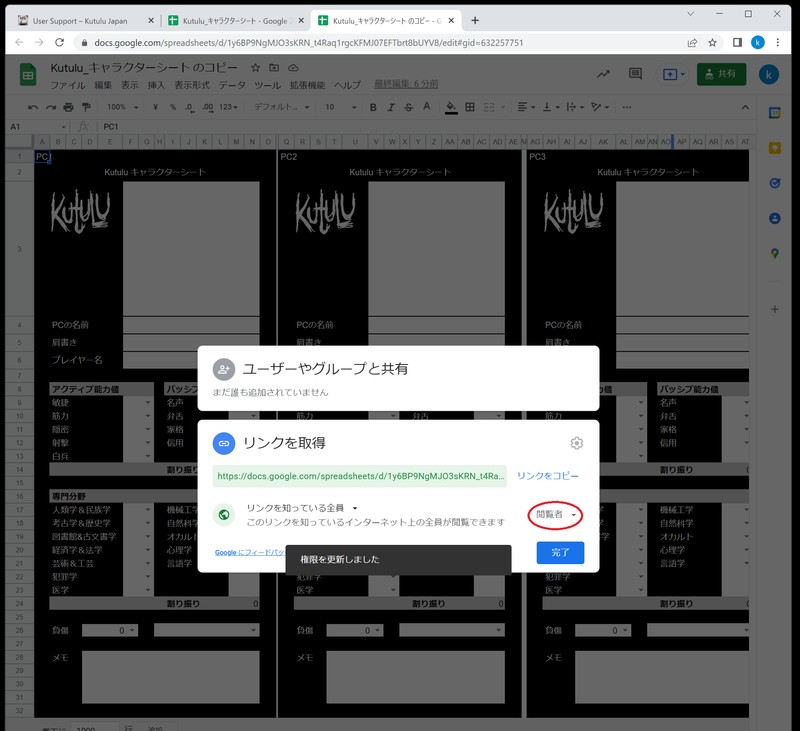800x731 pixels.
Task: Click the print icon in toolbar
Action: 68,107
